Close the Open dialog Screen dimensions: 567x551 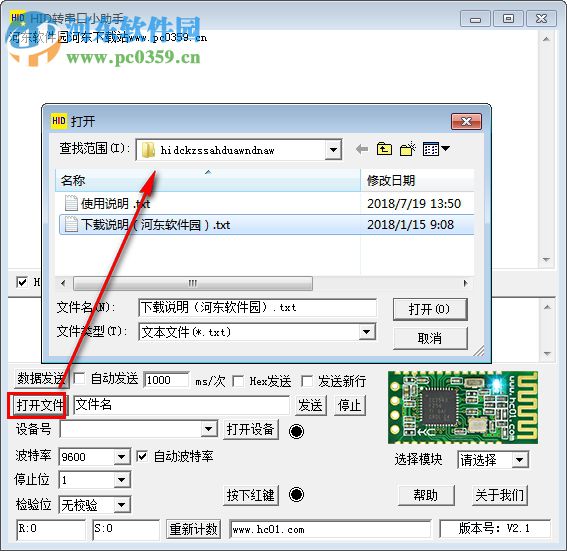[466, 121]
